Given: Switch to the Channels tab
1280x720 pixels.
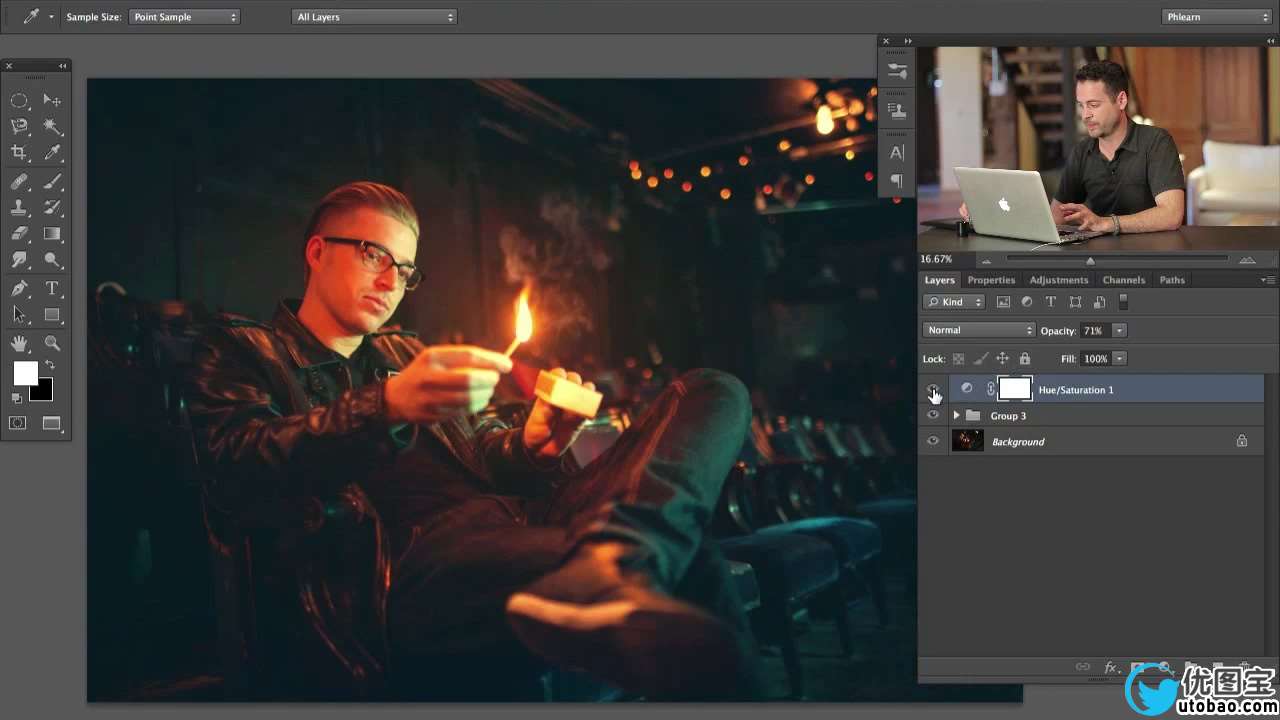Looking at the screenshot, I should [1123, 280].
